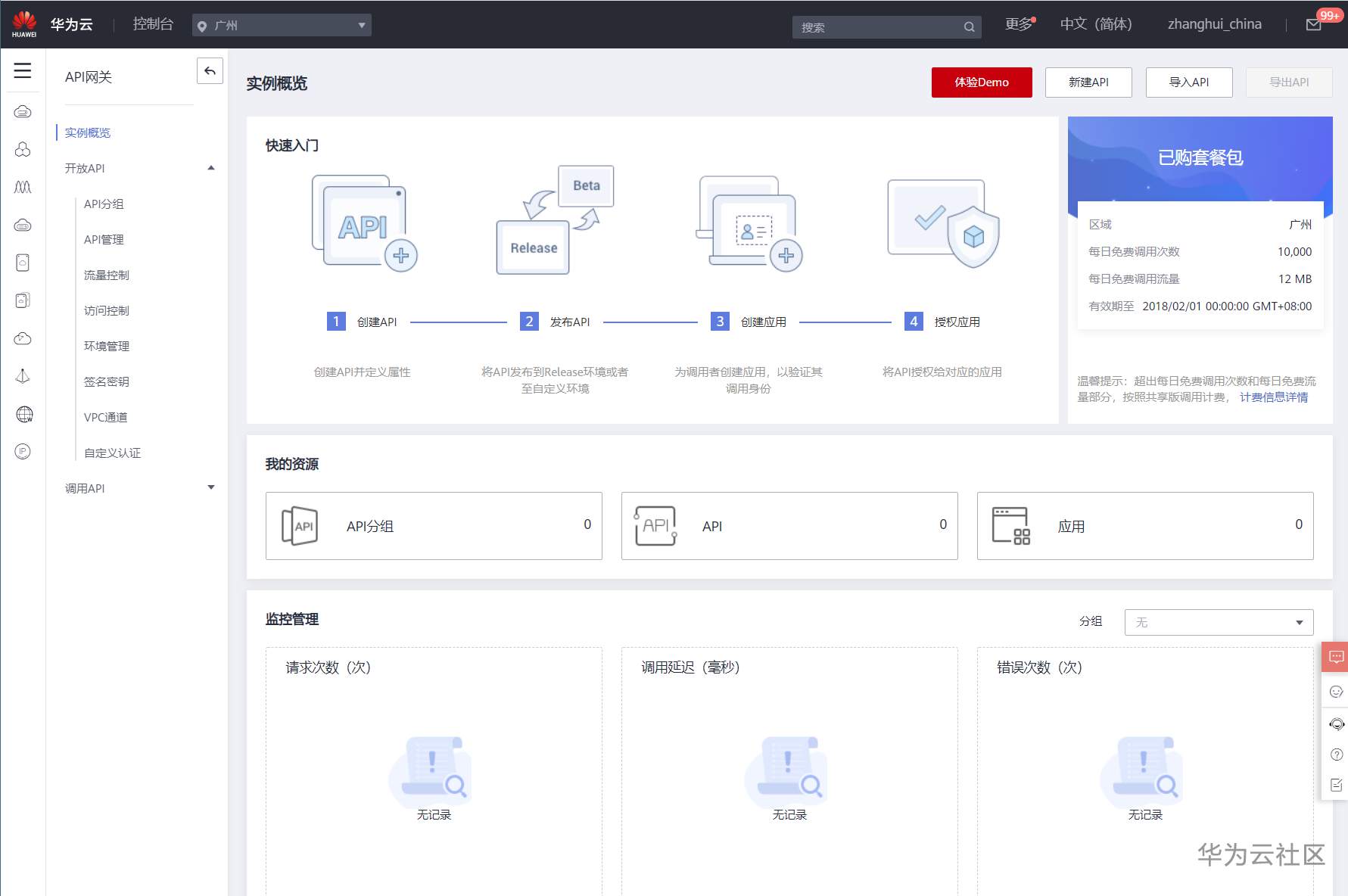Open the 中文 (简体) language menu
This screenshot has width=1348, height=896.
coord(1096,24)
